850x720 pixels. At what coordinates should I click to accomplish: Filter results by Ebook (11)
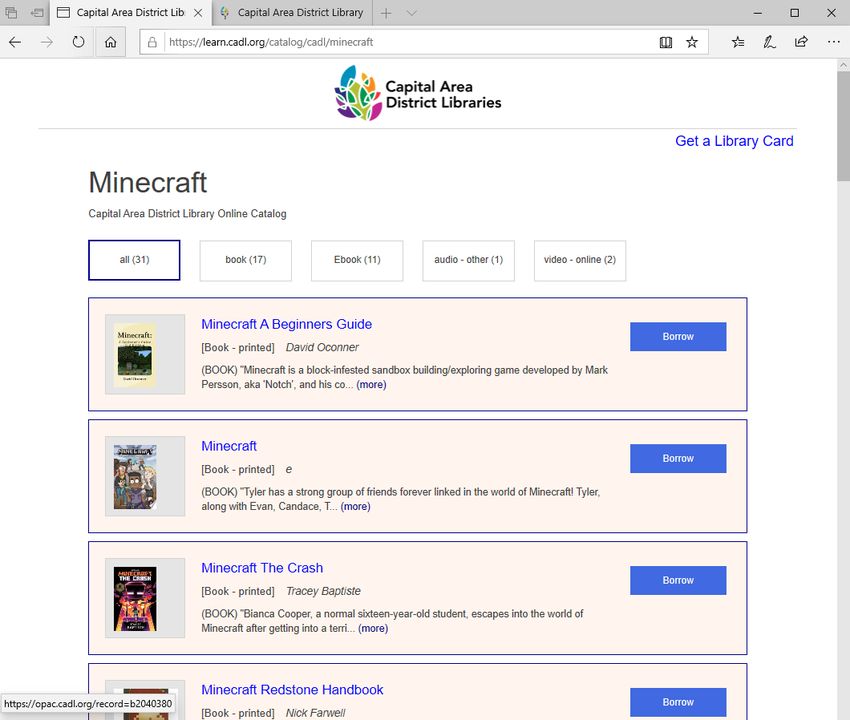click(x=357, y=260)
